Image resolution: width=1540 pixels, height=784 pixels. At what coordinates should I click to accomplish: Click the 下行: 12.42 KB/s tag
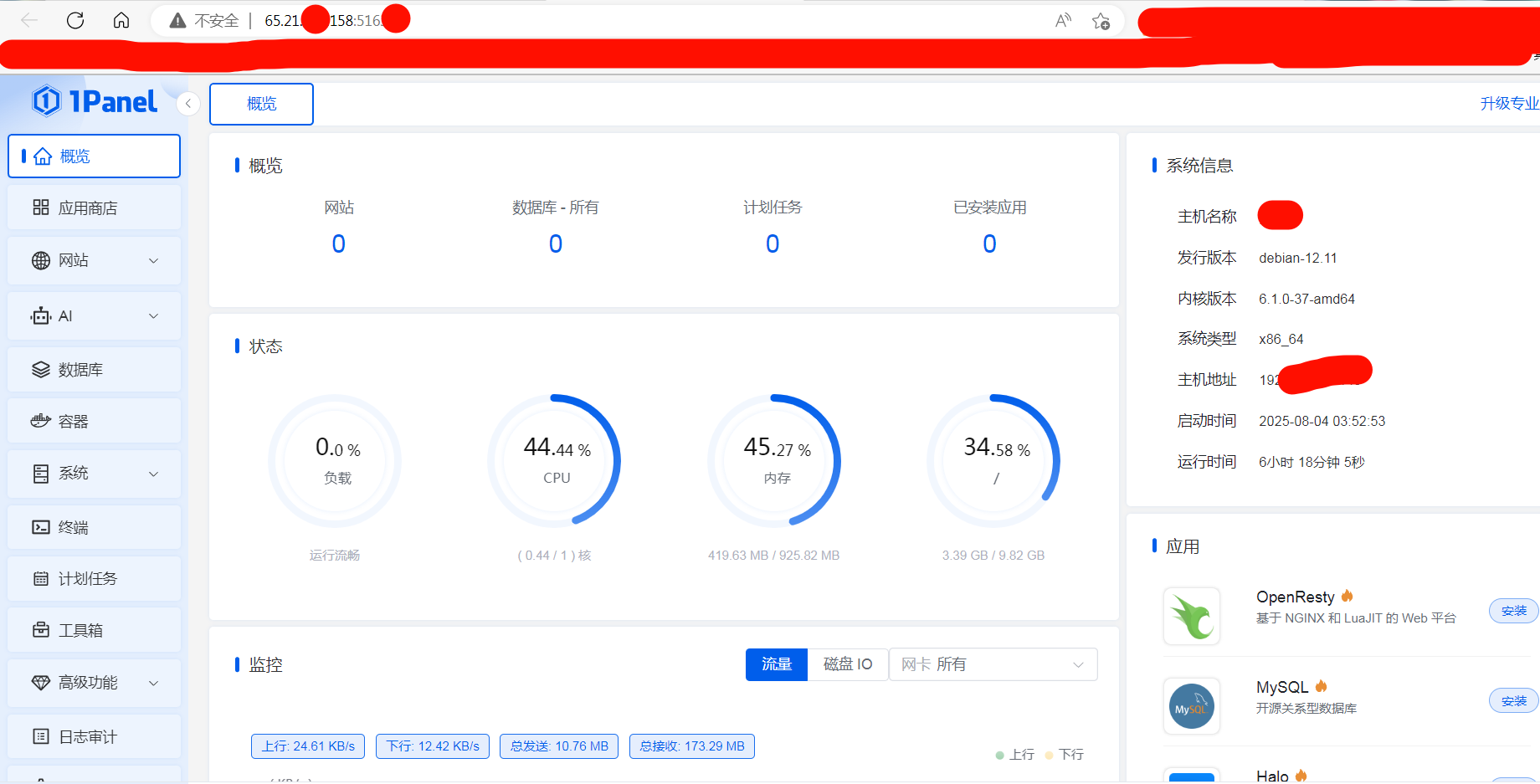coord(433,746)
